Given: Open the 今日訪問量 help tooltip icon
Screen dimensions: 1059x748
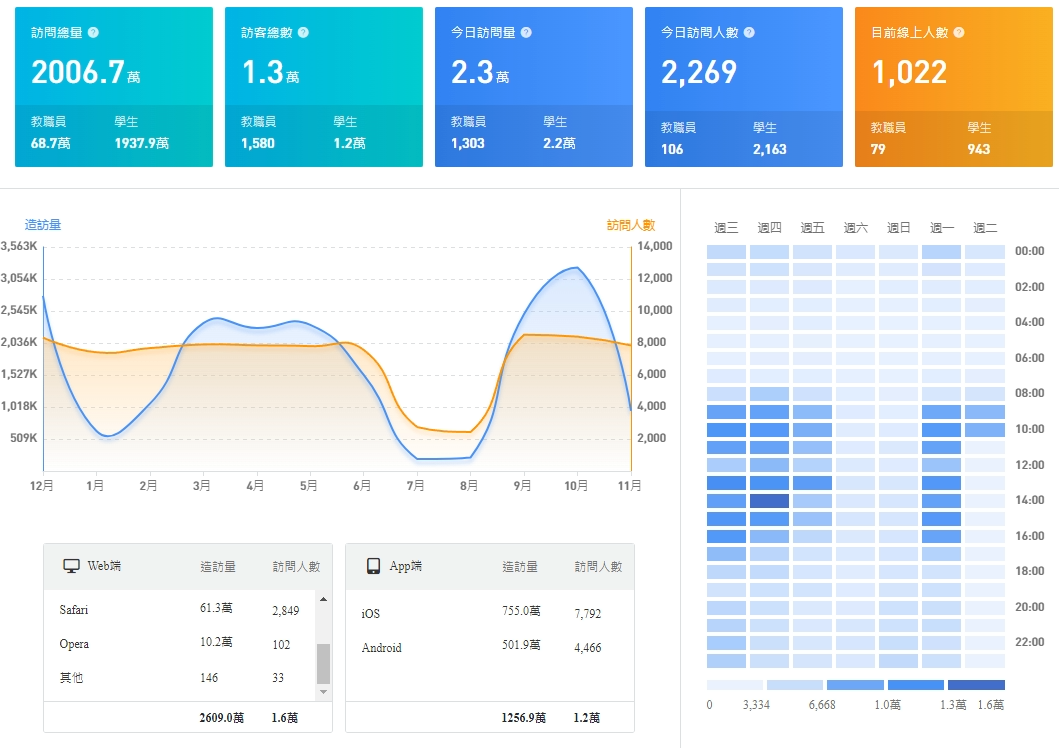Looking at the screenshot, I should click(526, 33).
